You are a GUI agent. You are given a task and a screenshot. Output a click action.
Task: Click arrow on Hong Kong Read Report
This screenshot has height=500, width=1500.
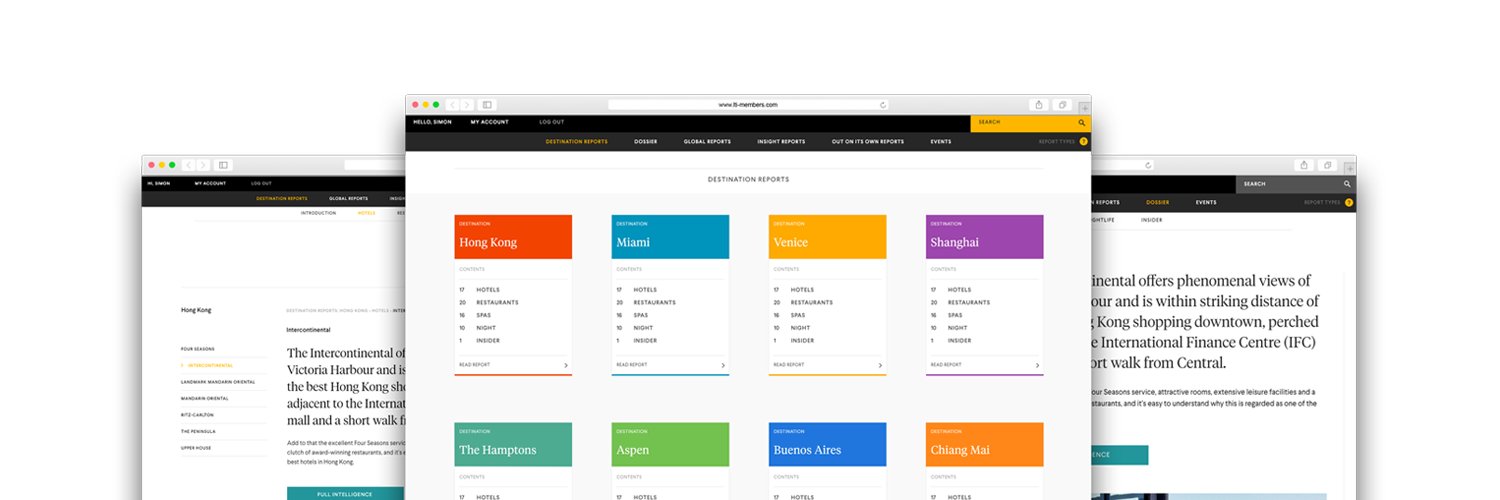tap(566, 365)
